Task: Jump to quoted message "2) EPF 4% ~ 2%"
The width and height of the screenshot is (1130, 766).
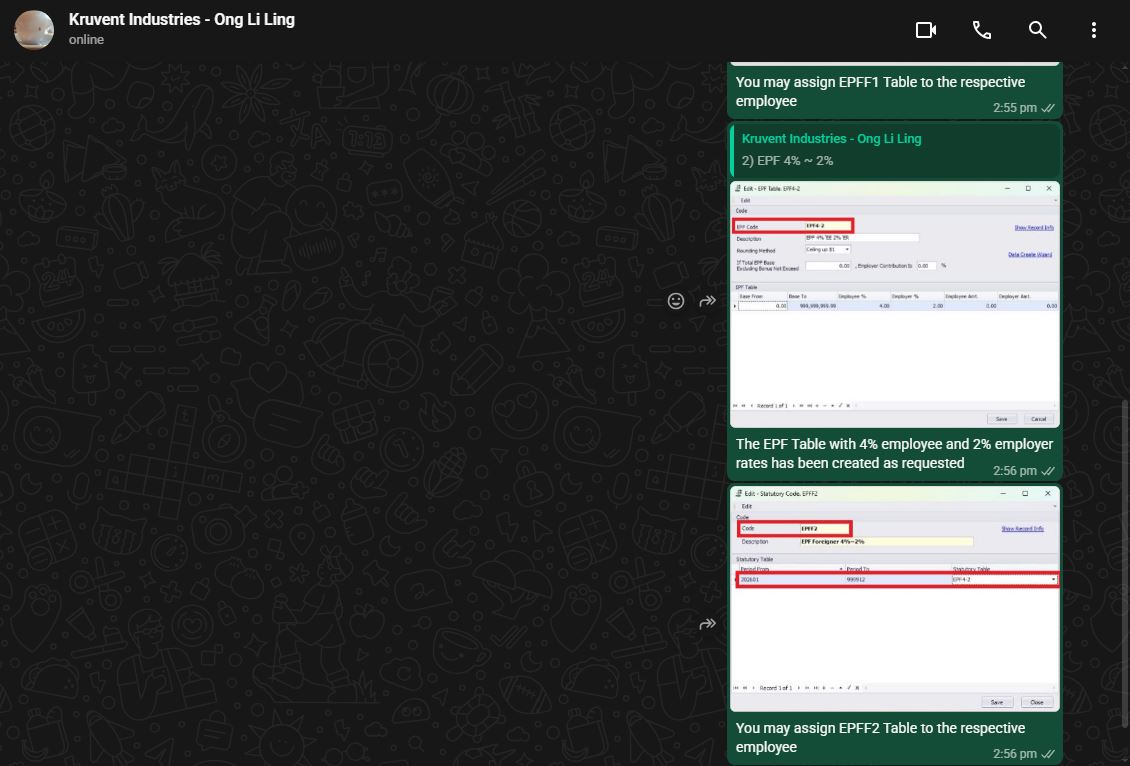Action: point(896,151)
